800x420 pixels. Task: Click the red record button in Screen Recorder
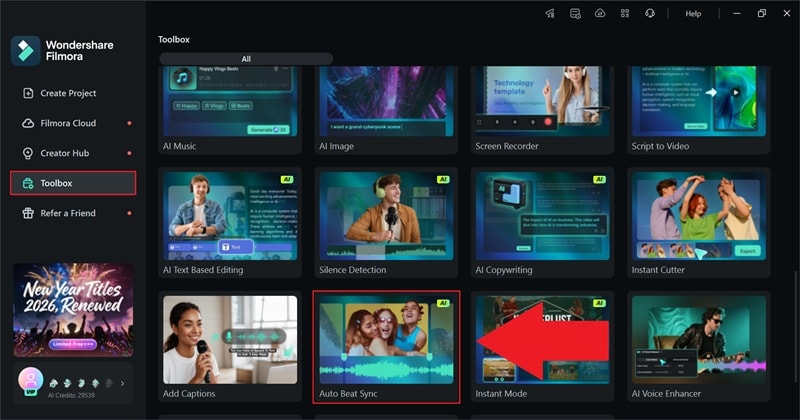(x=548, y=122)
